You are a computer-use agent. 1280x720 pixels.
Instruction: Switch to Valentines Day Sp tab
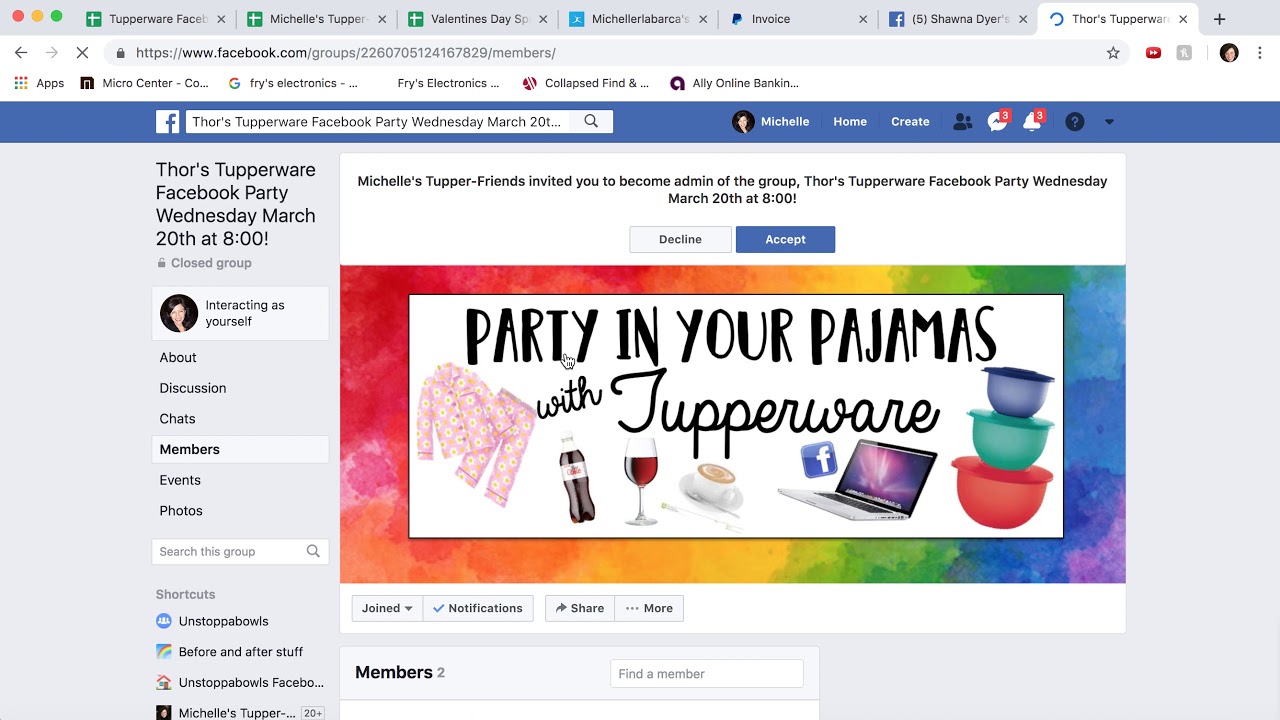pyautogui.click(x=478, y=19)
